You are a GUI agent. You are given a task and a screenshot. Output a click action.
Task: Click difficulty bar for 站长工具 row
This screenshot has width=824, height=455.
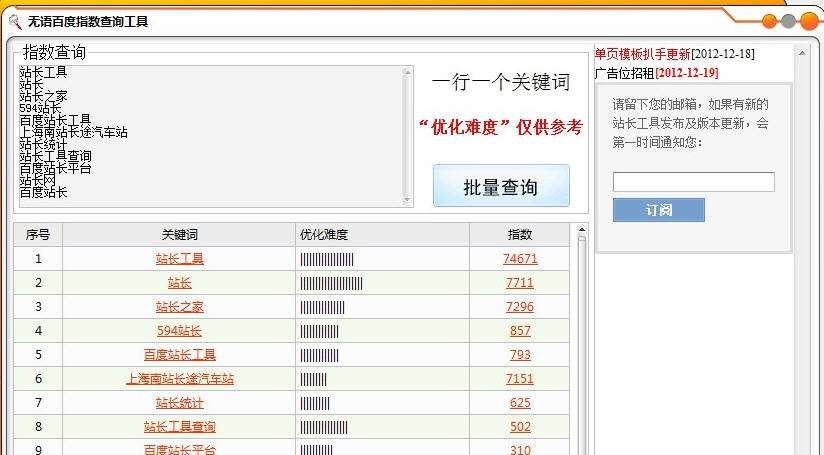pos(327,258)
